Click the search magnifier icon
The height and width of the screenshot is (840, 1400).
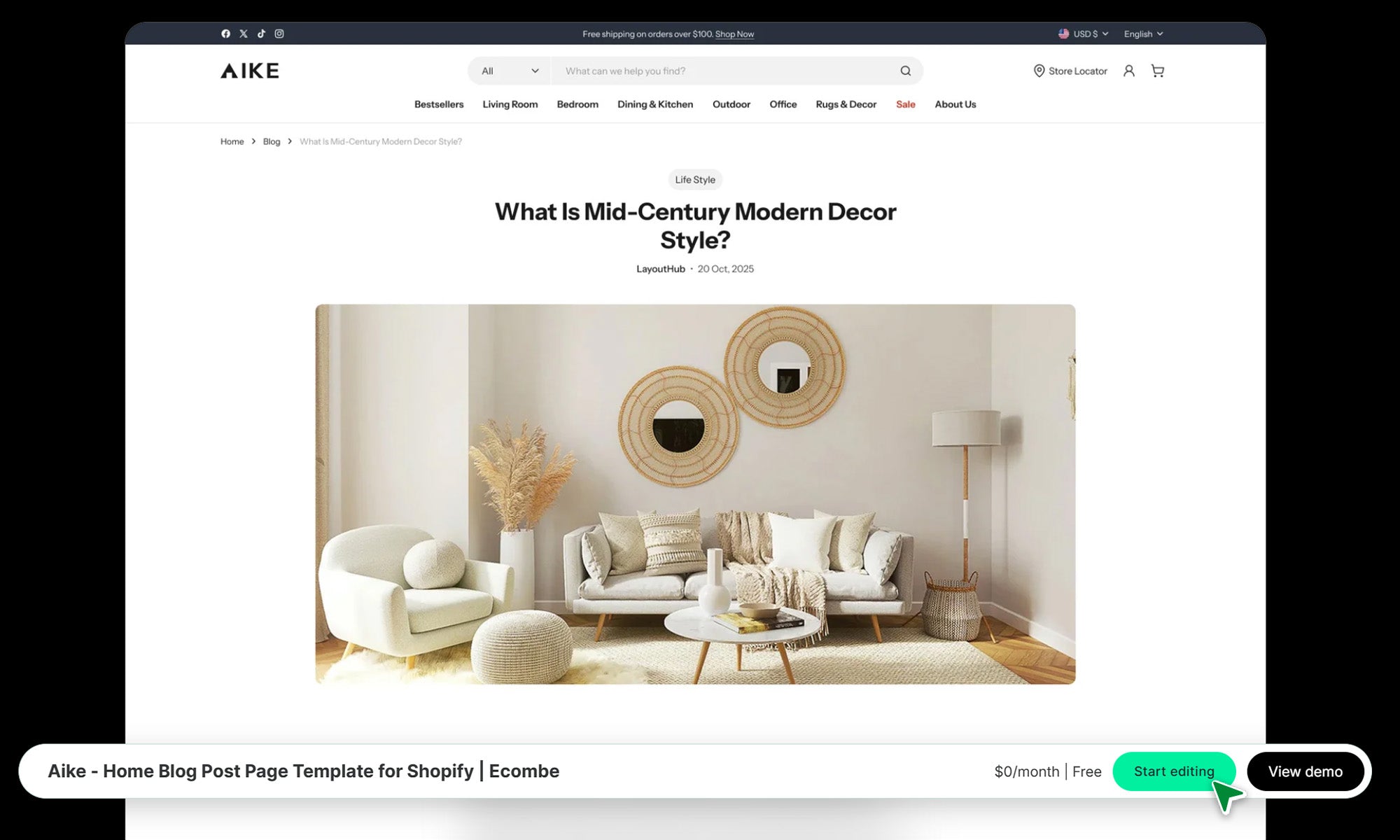(905, 71)
